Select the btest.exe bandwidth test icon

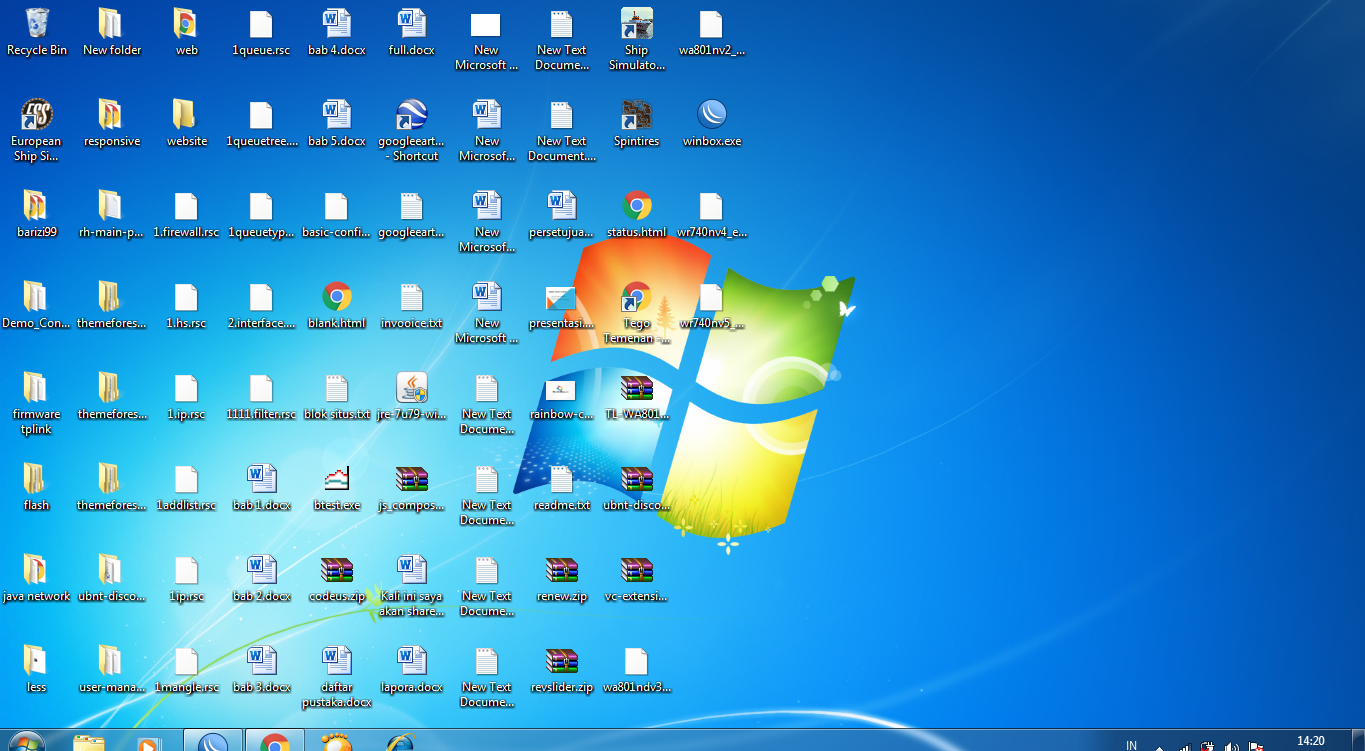coord(336,479)
